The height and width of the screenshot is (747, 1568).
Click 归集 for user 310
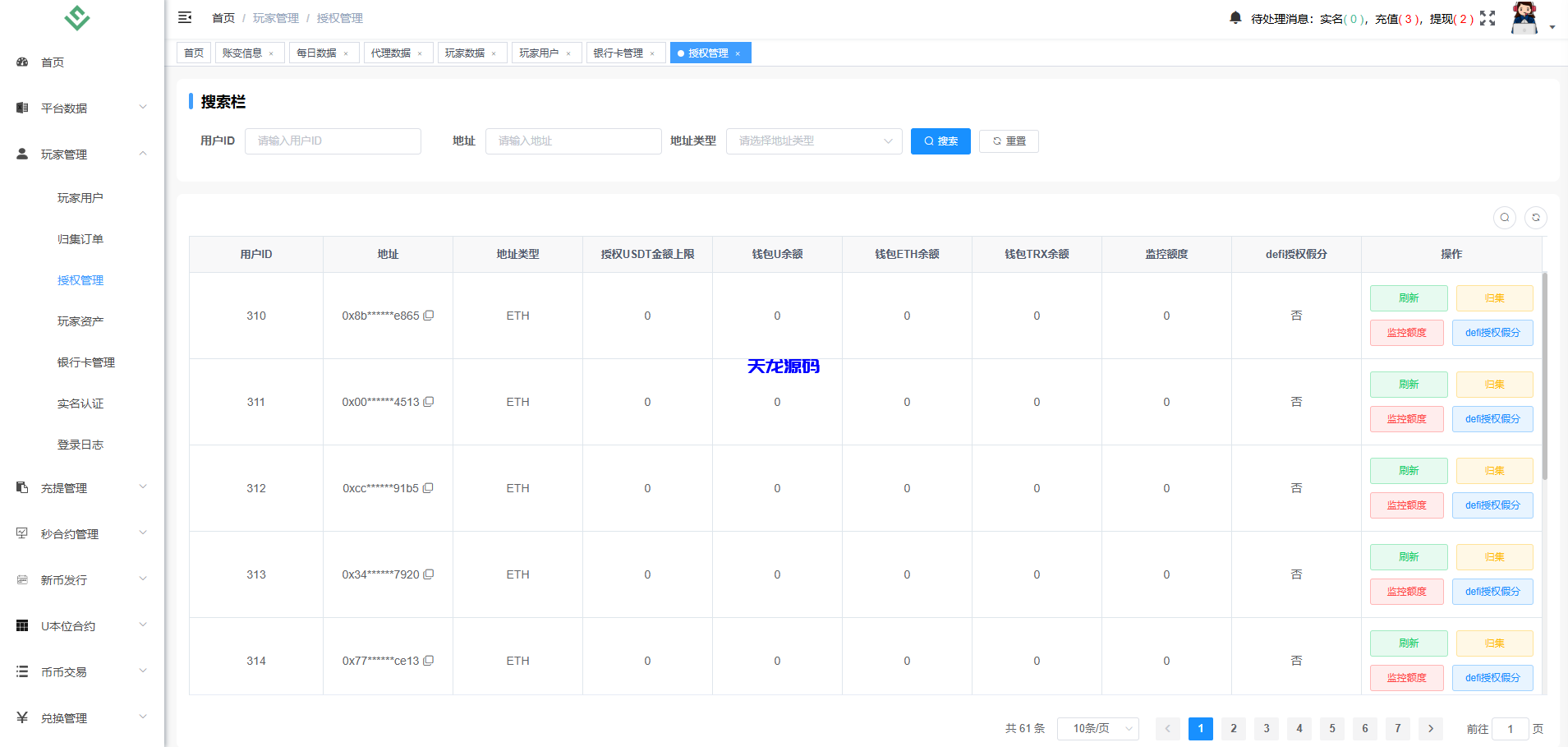point(1493,297)
